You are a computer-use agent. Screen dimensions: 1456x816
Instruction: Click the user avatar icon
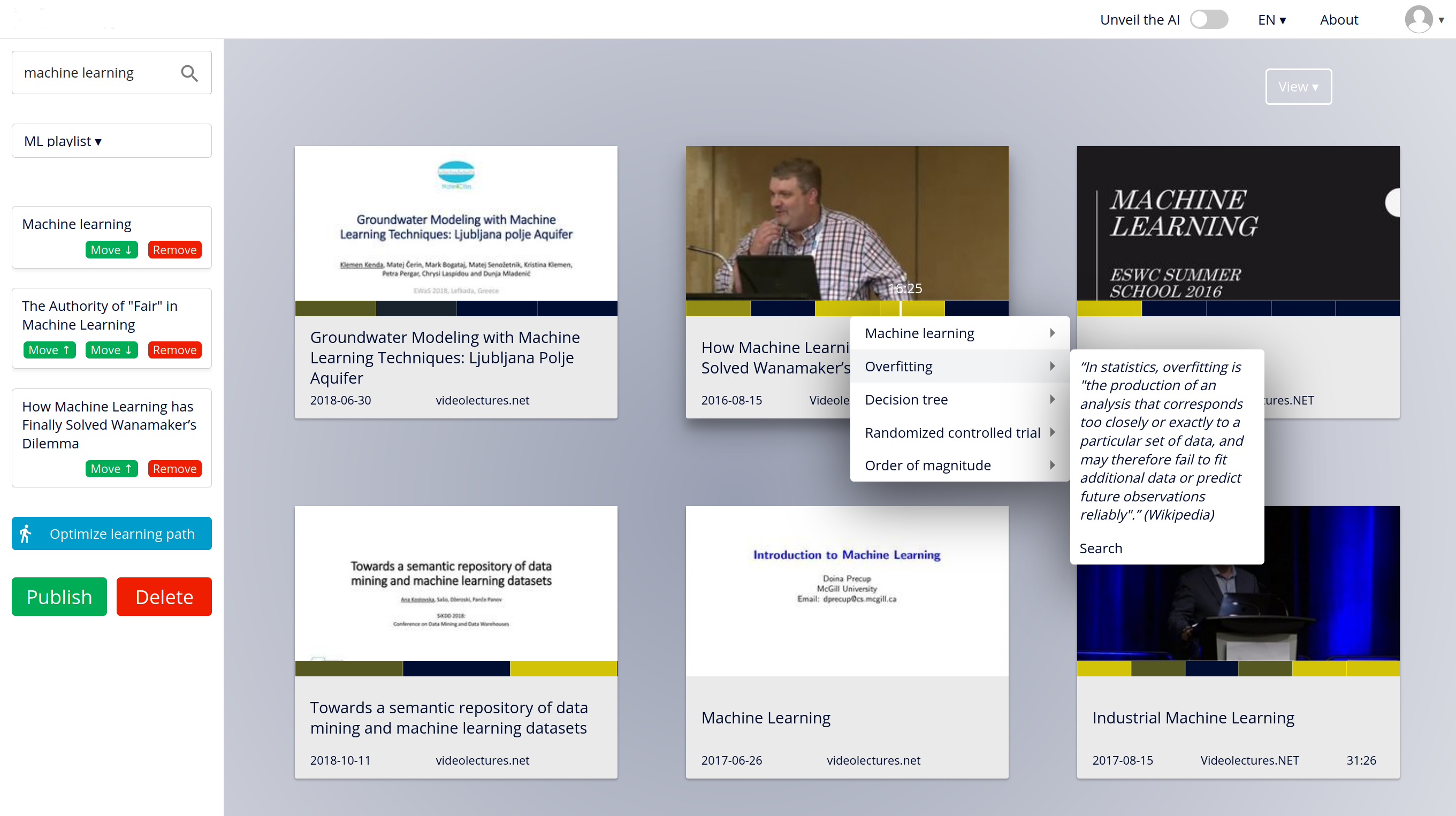point(1418,20)
